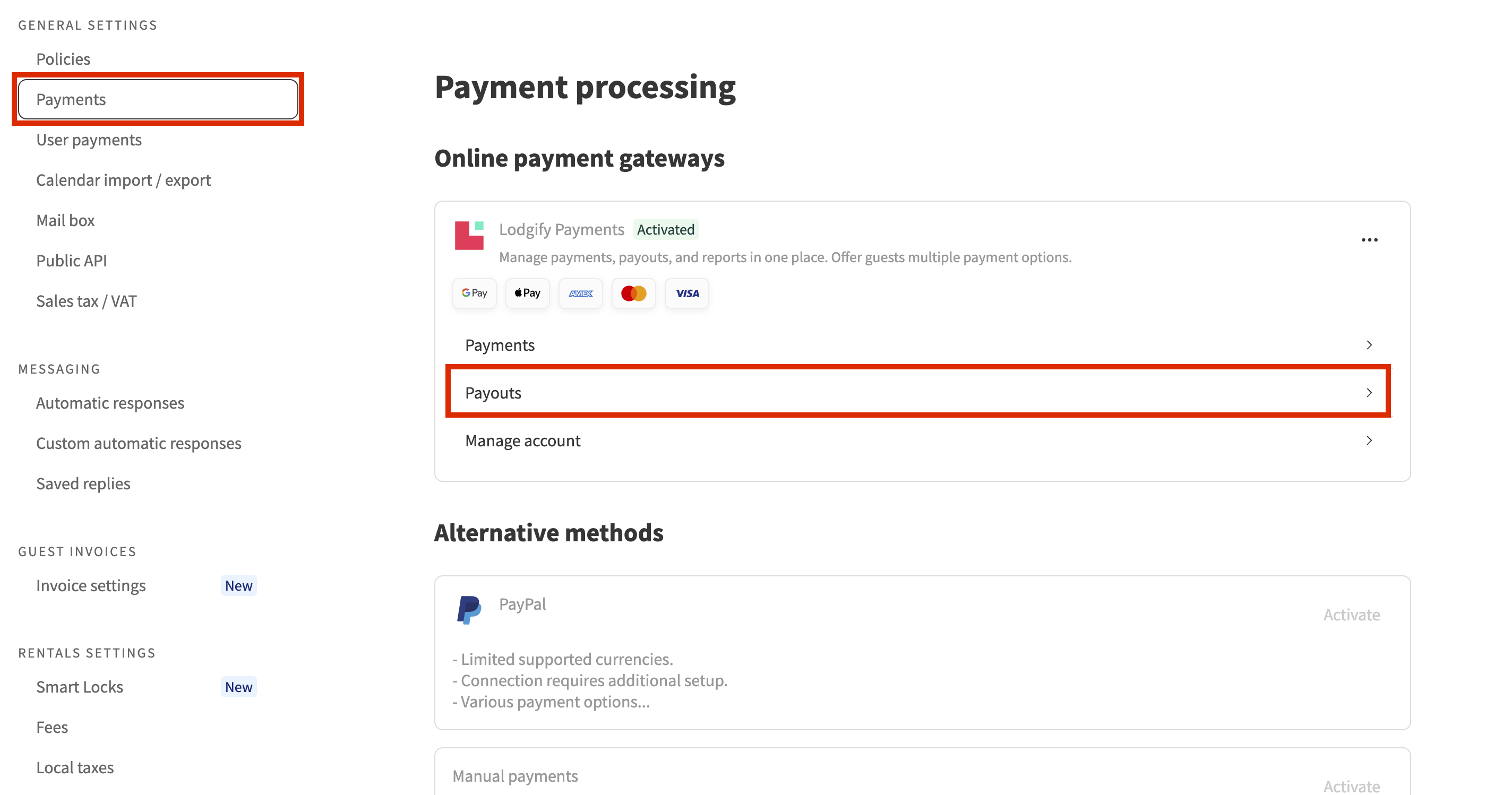Activate the PayPal payment method
Viewport: 1512px width, 795px height.
click(1351, 614)
